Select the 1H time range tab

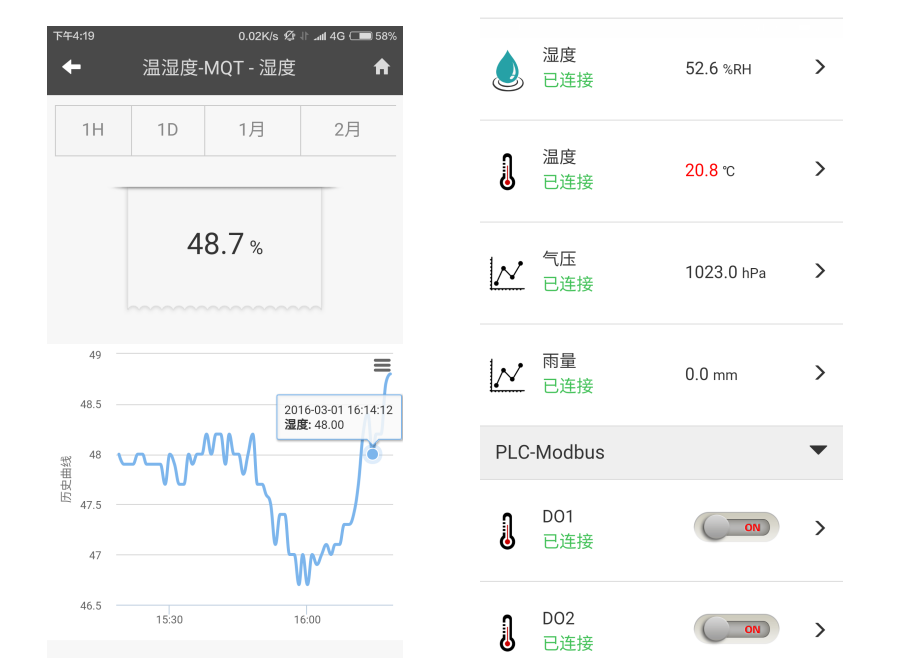coord(93,130)
